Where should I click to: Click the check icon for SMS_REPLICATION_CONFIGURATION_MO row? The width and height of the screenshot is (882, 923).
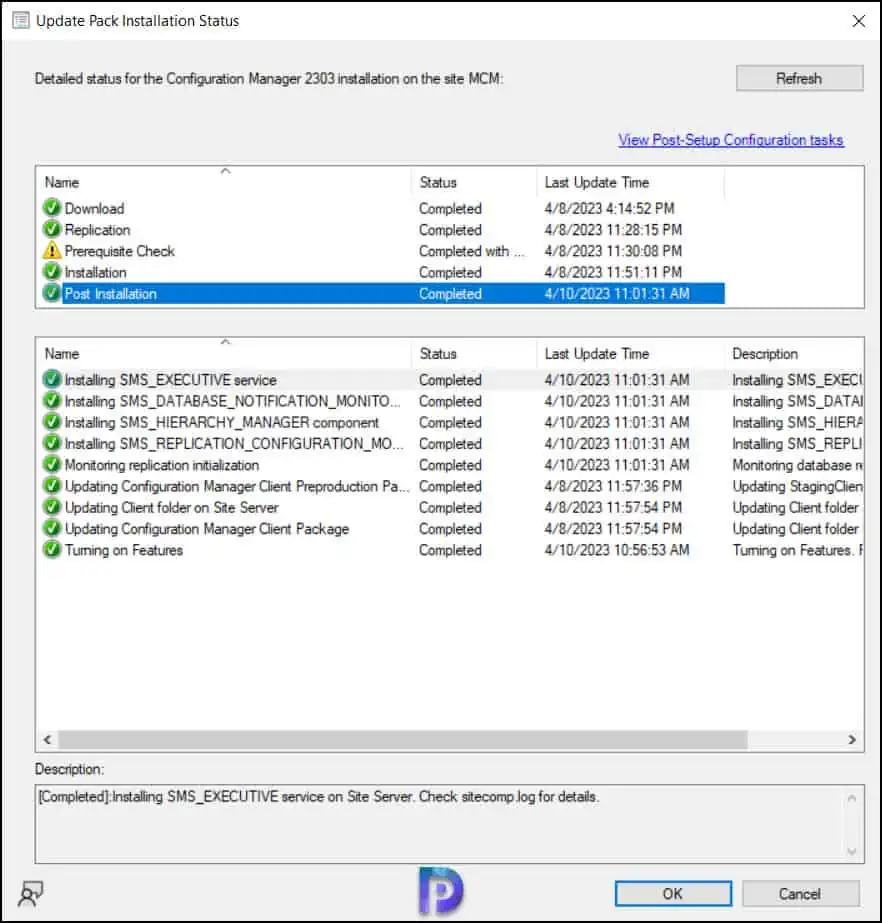(52, 443)
